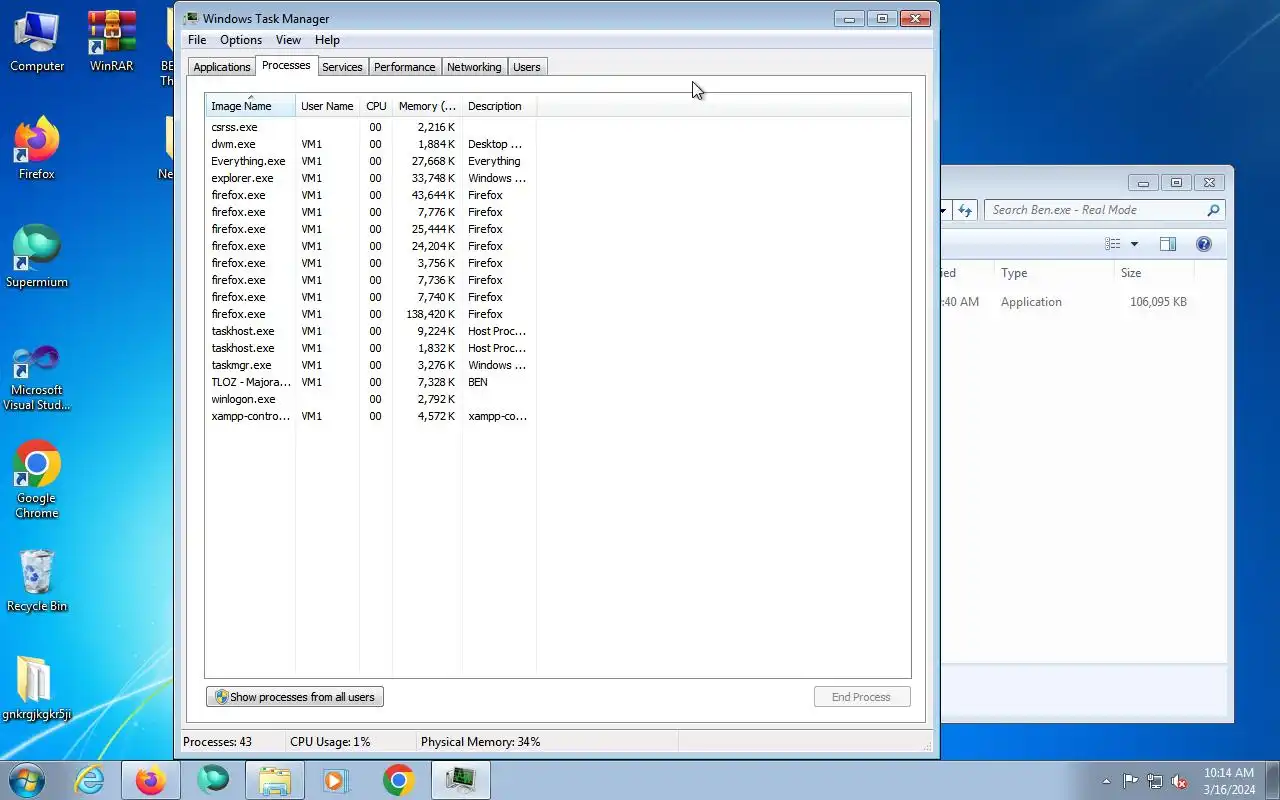Click the Show desktop strip on the taskbar

pos(1273,781)
